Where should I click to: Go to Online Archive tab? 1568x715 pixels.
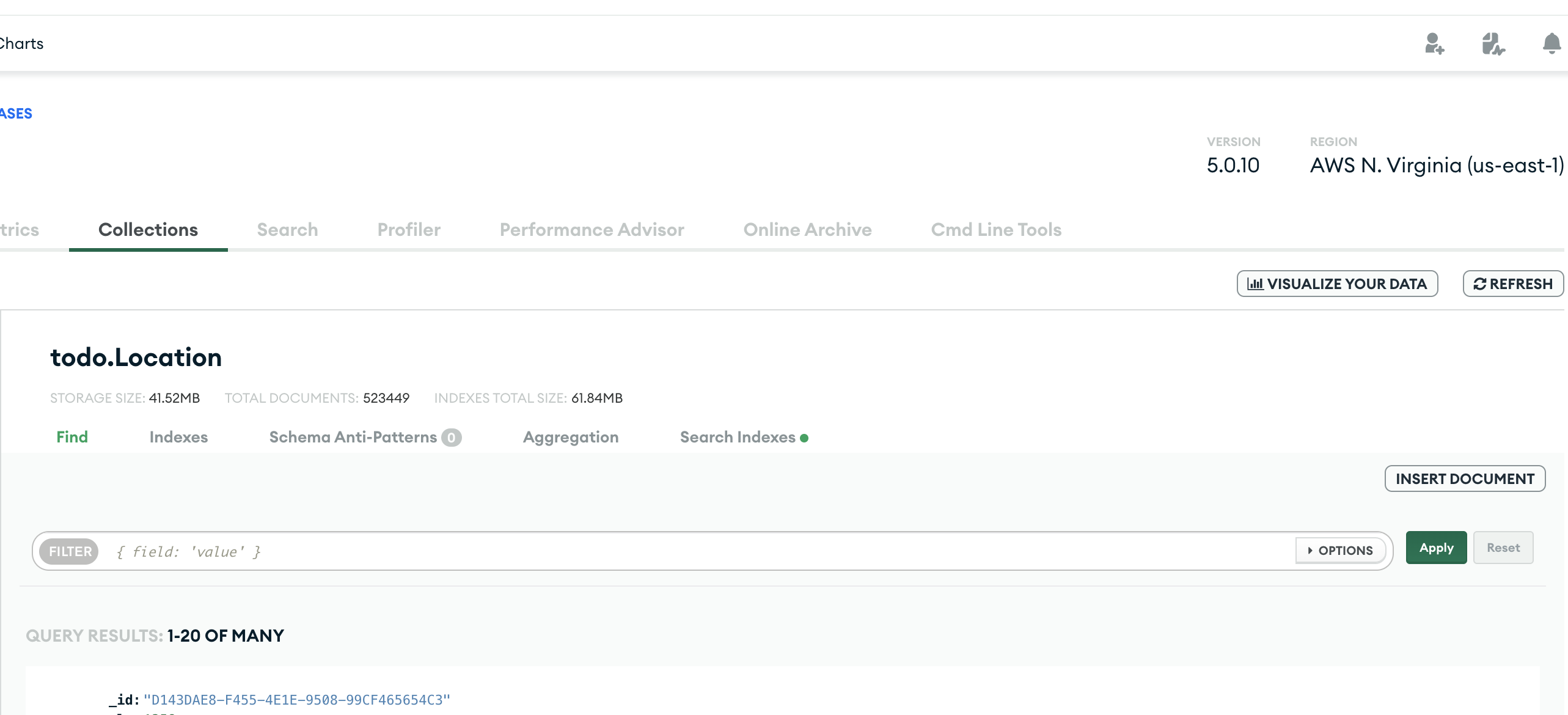[x=807, y=230]
